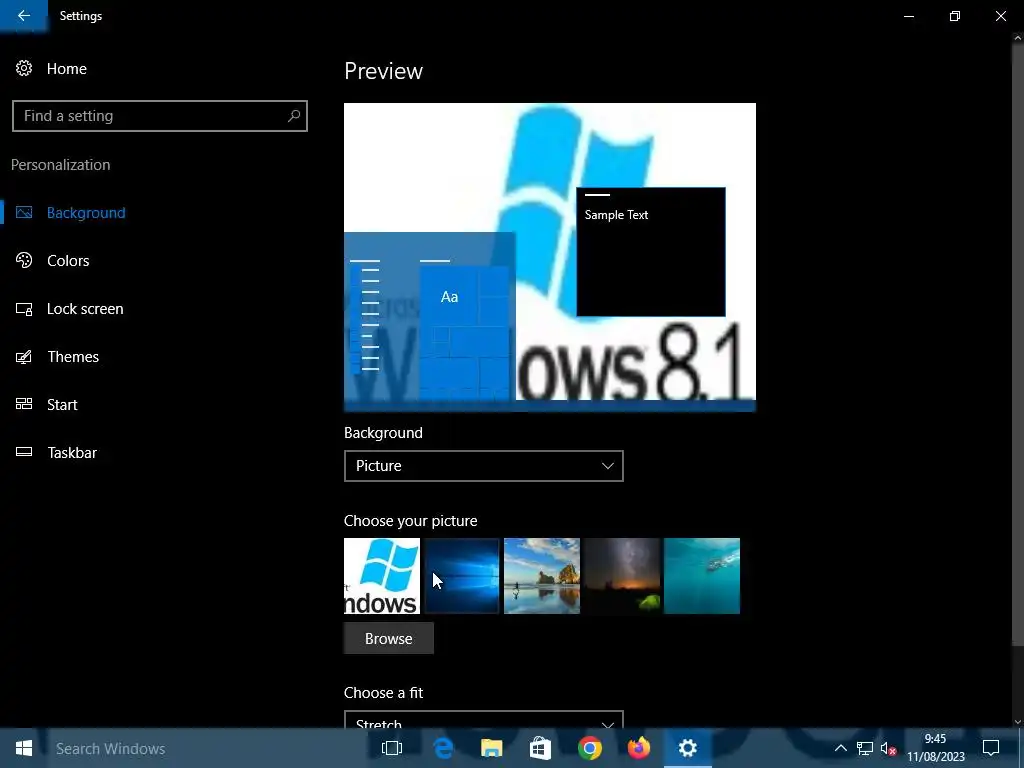Open the Lock screen section

(x=85, y=309)
